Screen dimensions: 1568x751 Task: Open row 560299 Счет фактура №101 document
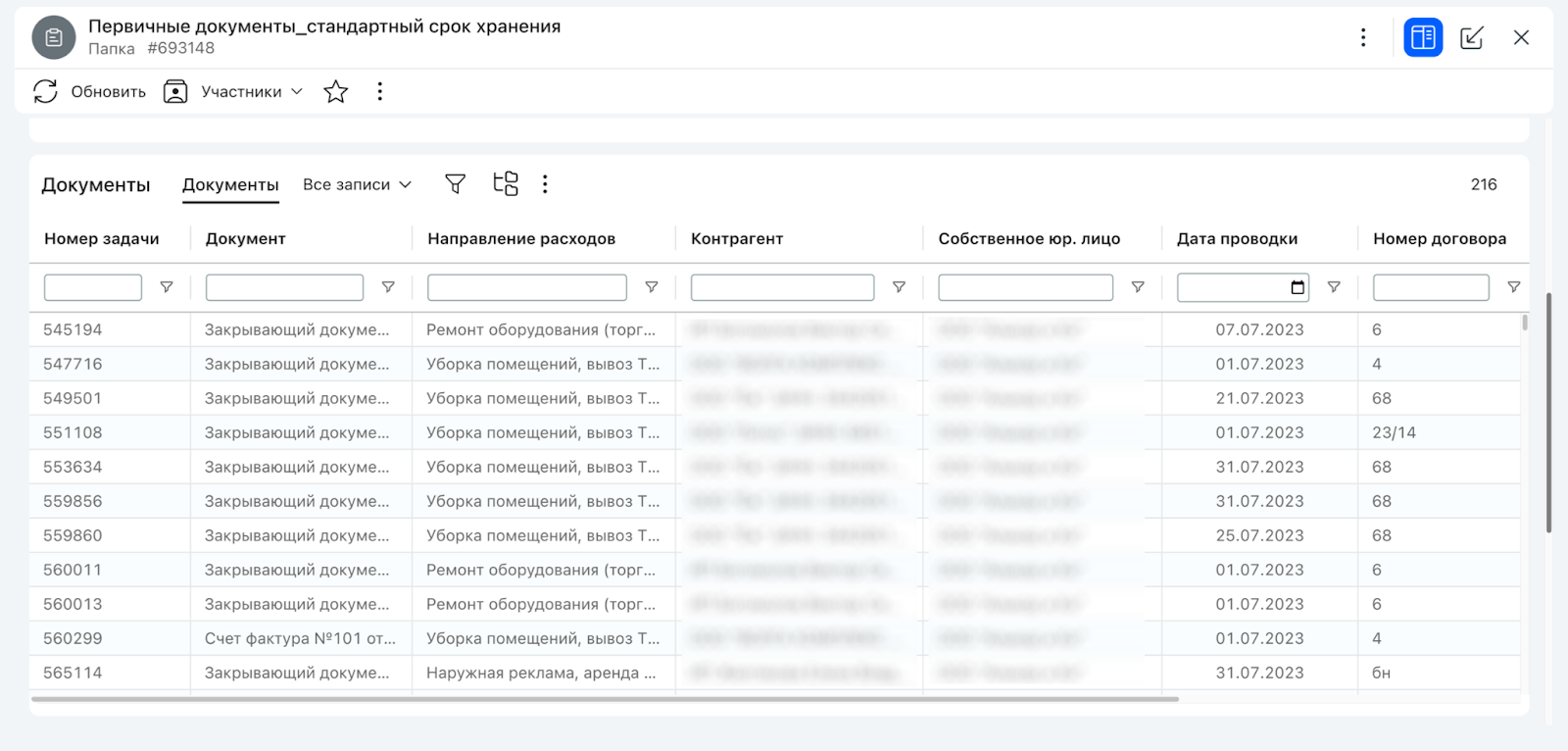(x=300, y=638)
